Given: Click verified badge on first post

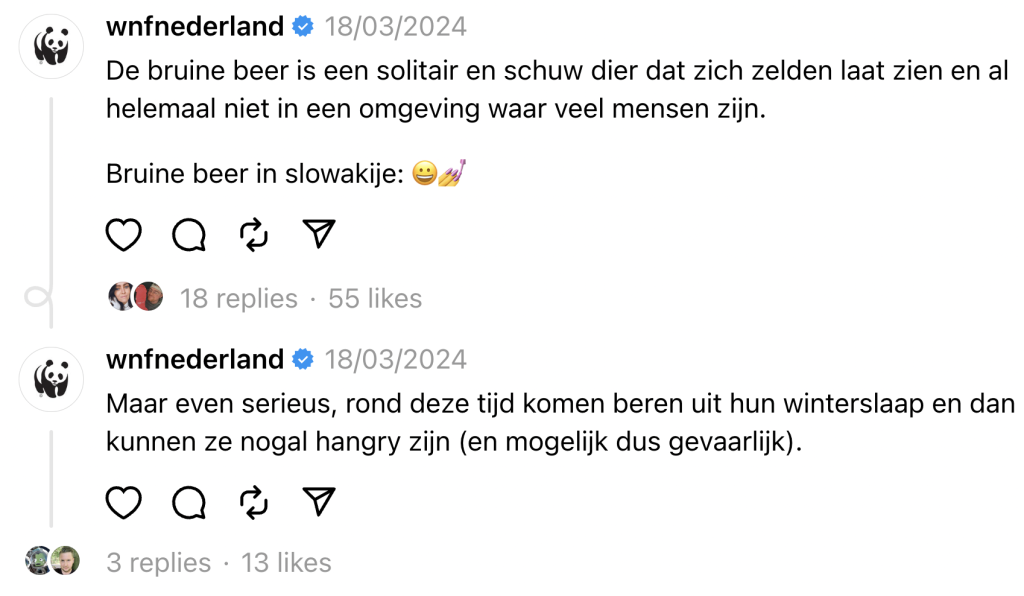Looking at the screenshot, I should 303,28.
